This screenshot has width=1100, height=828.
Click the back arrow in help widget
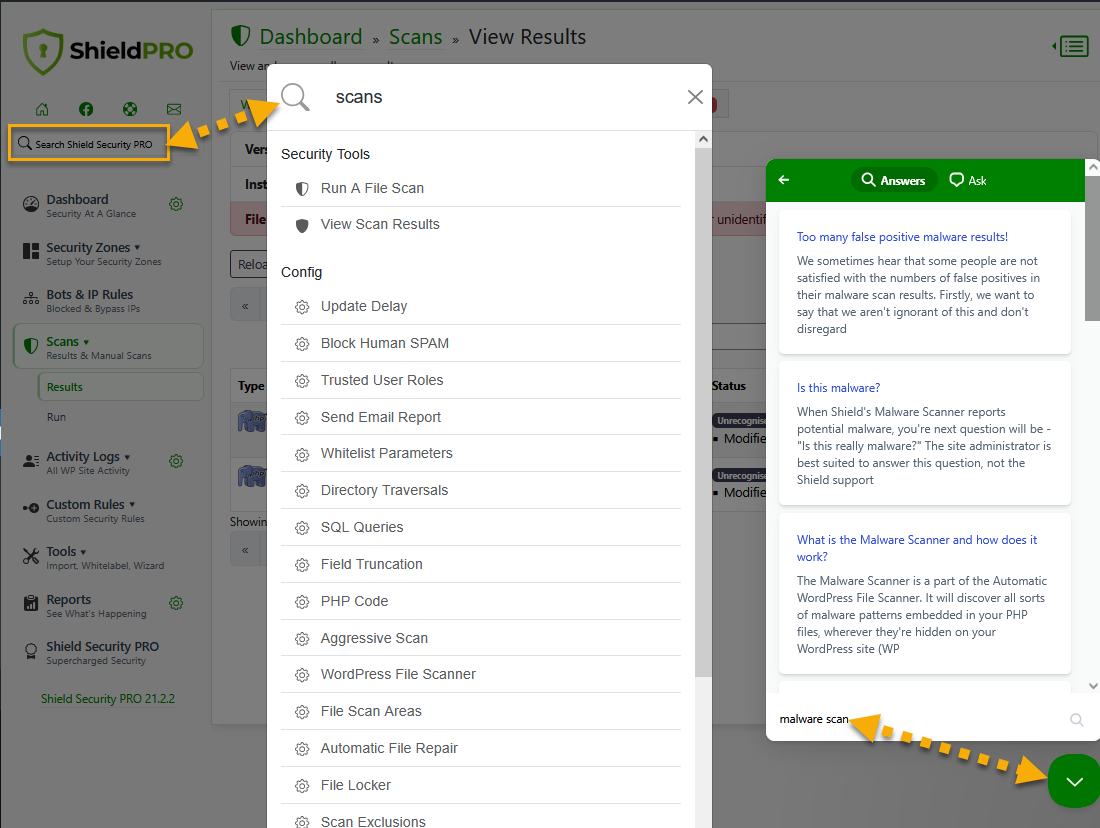784,180
